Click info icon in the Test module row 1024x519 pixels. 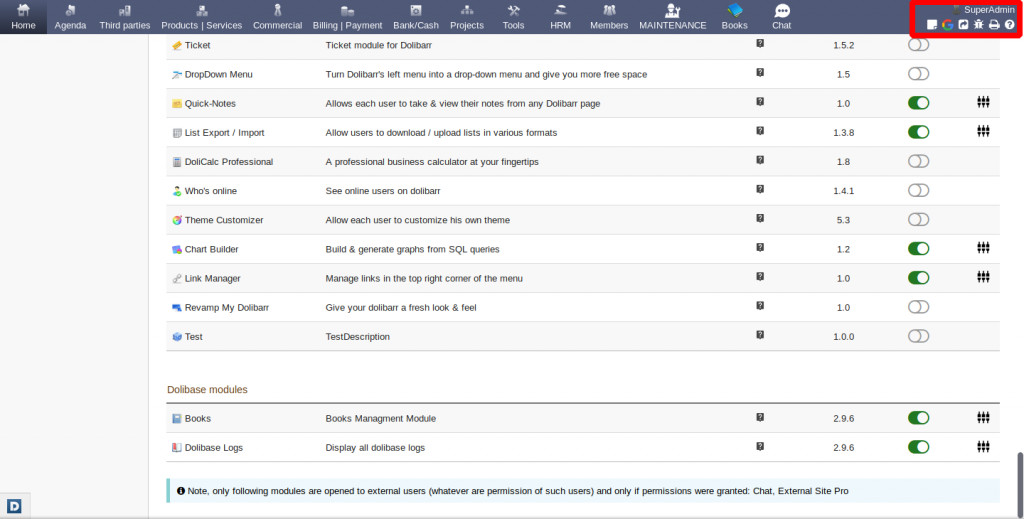point(760,335)
